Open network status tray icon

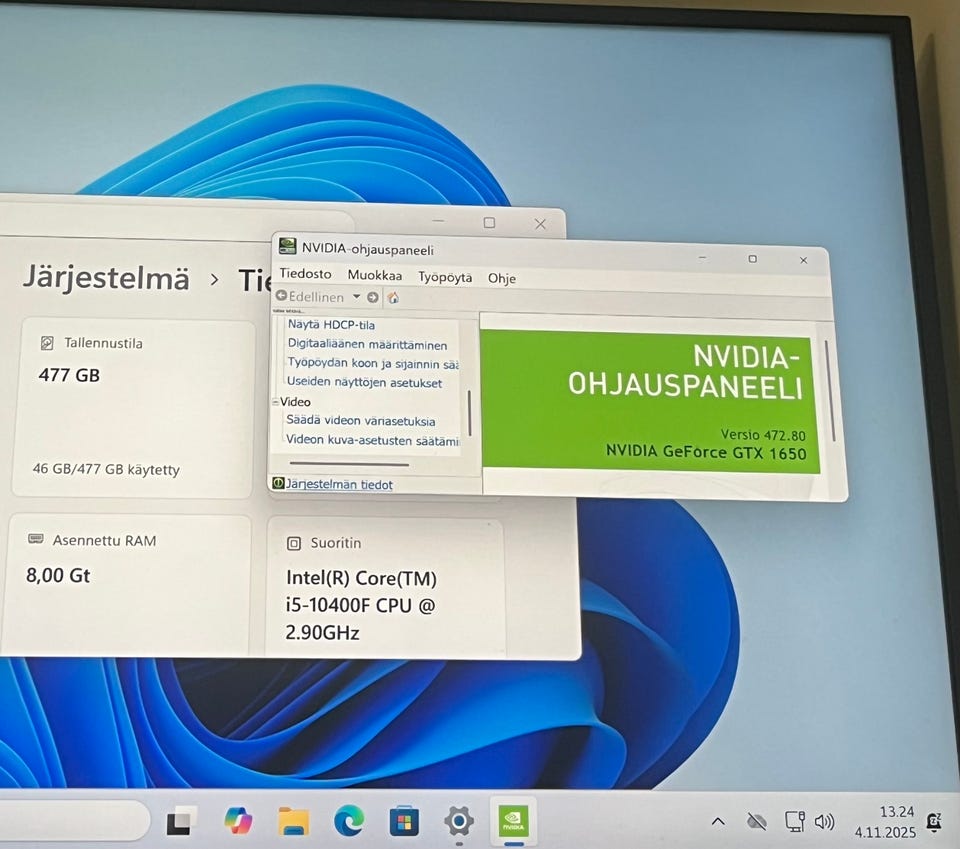pyautogui.click(x=795, y=821)
